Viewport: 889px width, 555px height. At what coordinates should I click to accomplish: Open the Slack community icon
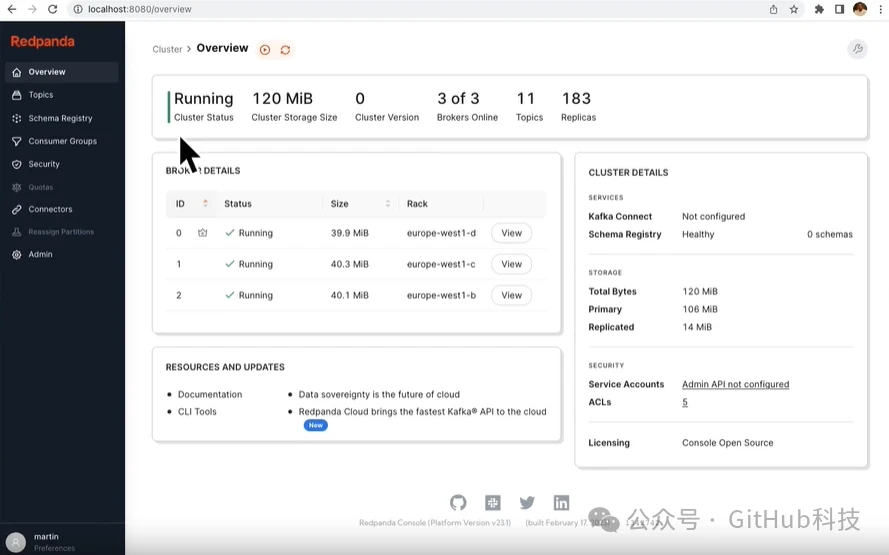(x=493, y=503)
